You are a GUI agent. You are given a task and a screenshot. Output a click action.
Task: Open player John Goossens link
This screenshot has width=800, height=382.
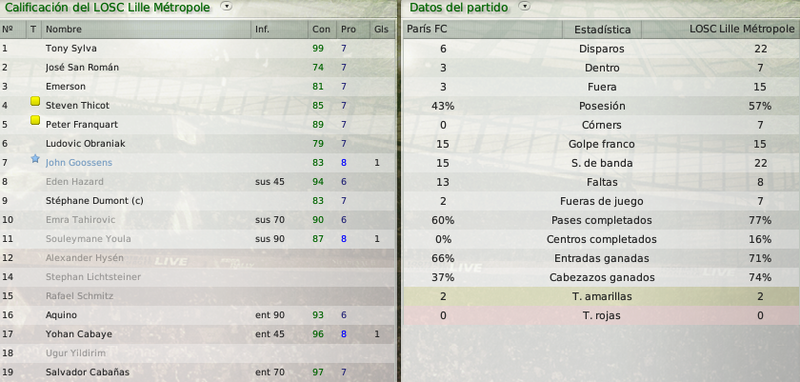pos(79,163)
